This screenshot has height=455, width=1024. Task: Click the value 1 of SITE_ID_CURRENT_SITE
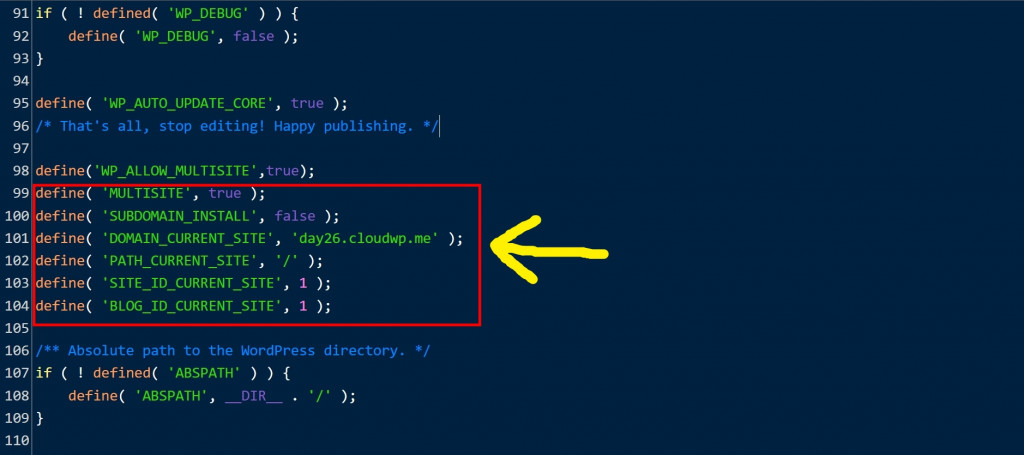pyautogui.click(x=303, y=283)
